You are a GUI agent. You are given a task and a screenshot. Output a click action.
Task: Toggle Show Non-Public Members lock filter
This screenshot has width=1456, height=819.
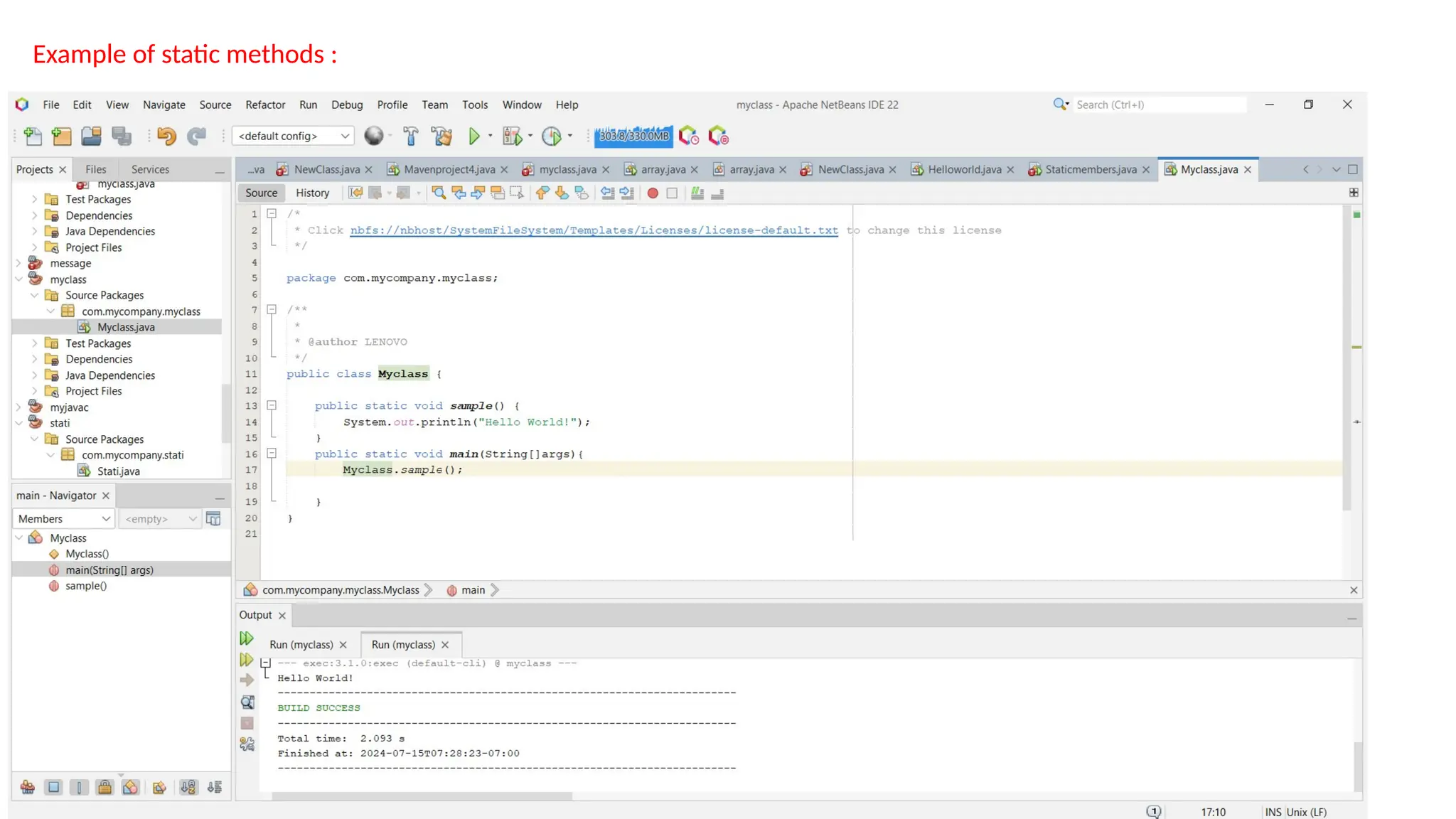pos(105,787)
